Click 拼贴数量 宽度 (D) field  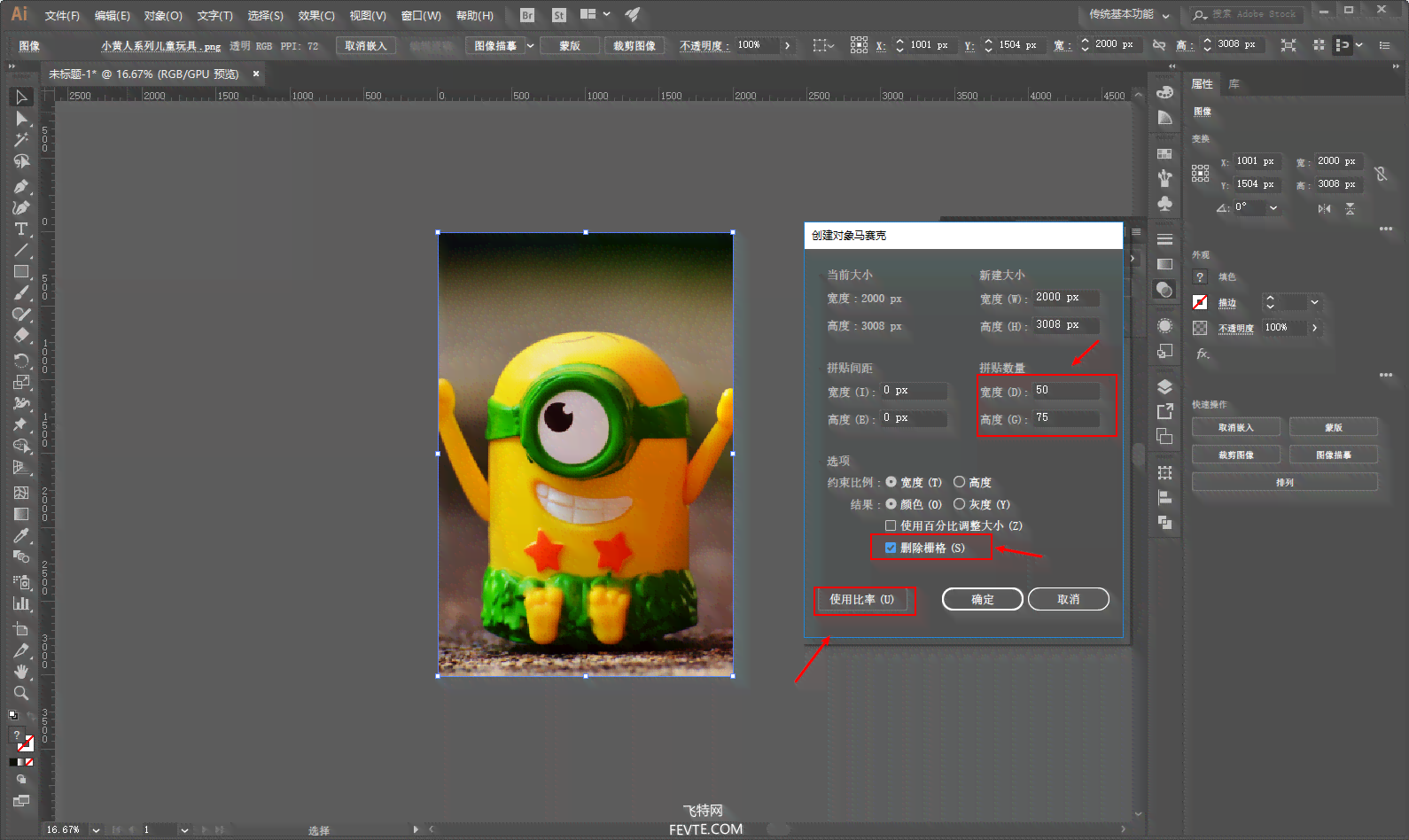1066,391
